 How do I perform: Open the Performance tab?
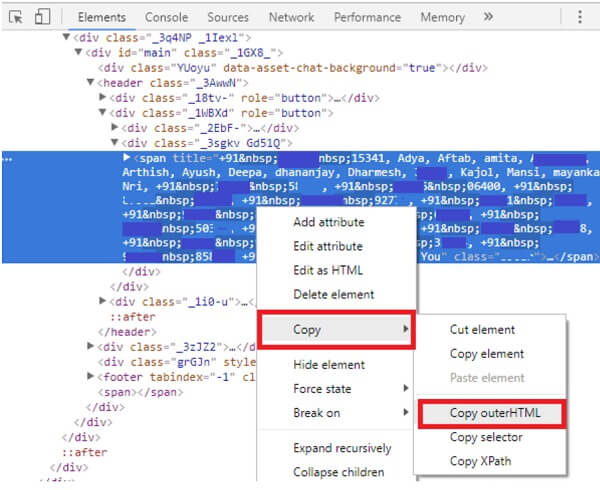click(x=367, y=17)
